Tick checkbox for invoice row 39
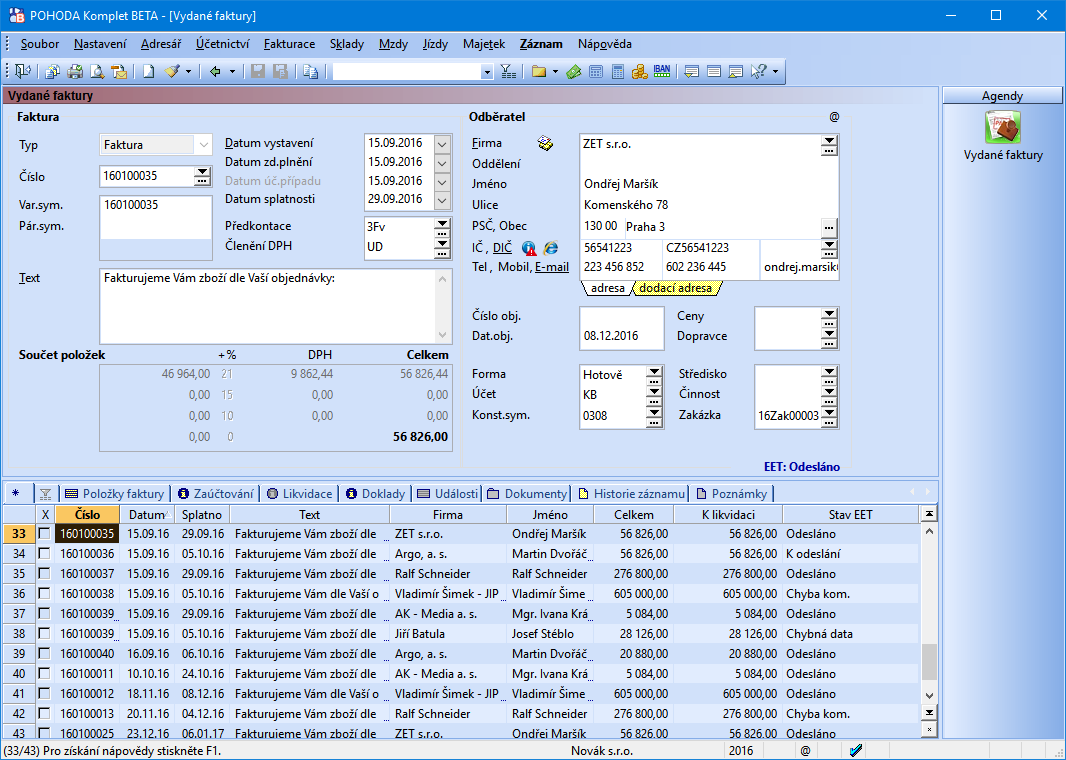 coord(44,654)
